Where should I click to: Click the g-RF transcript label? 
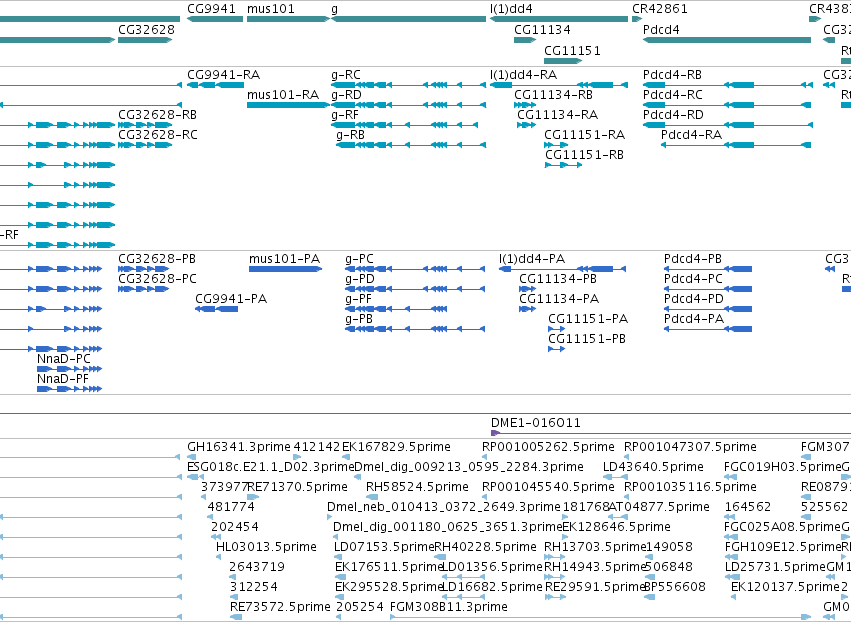pyautogui.click(x=345, y=115)
